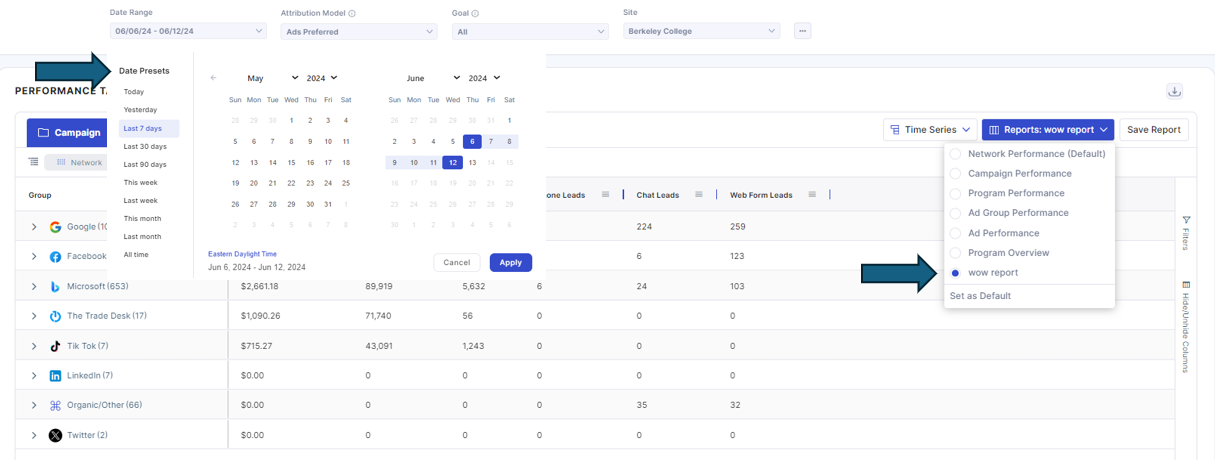Click the Tik Tok logo icon
1215x460 pixels.
(56, 346)
